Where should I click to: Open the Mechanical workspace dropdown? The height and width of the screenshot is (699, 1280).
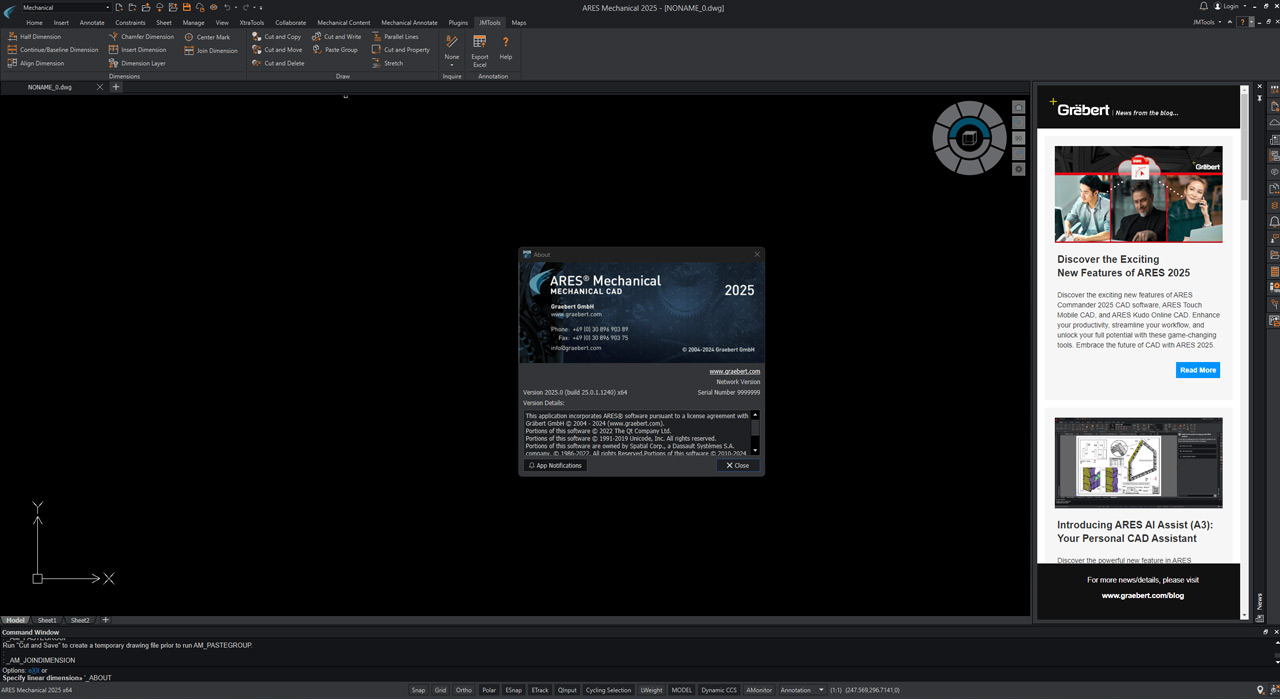pyautogui.click(x=66, y=7)
